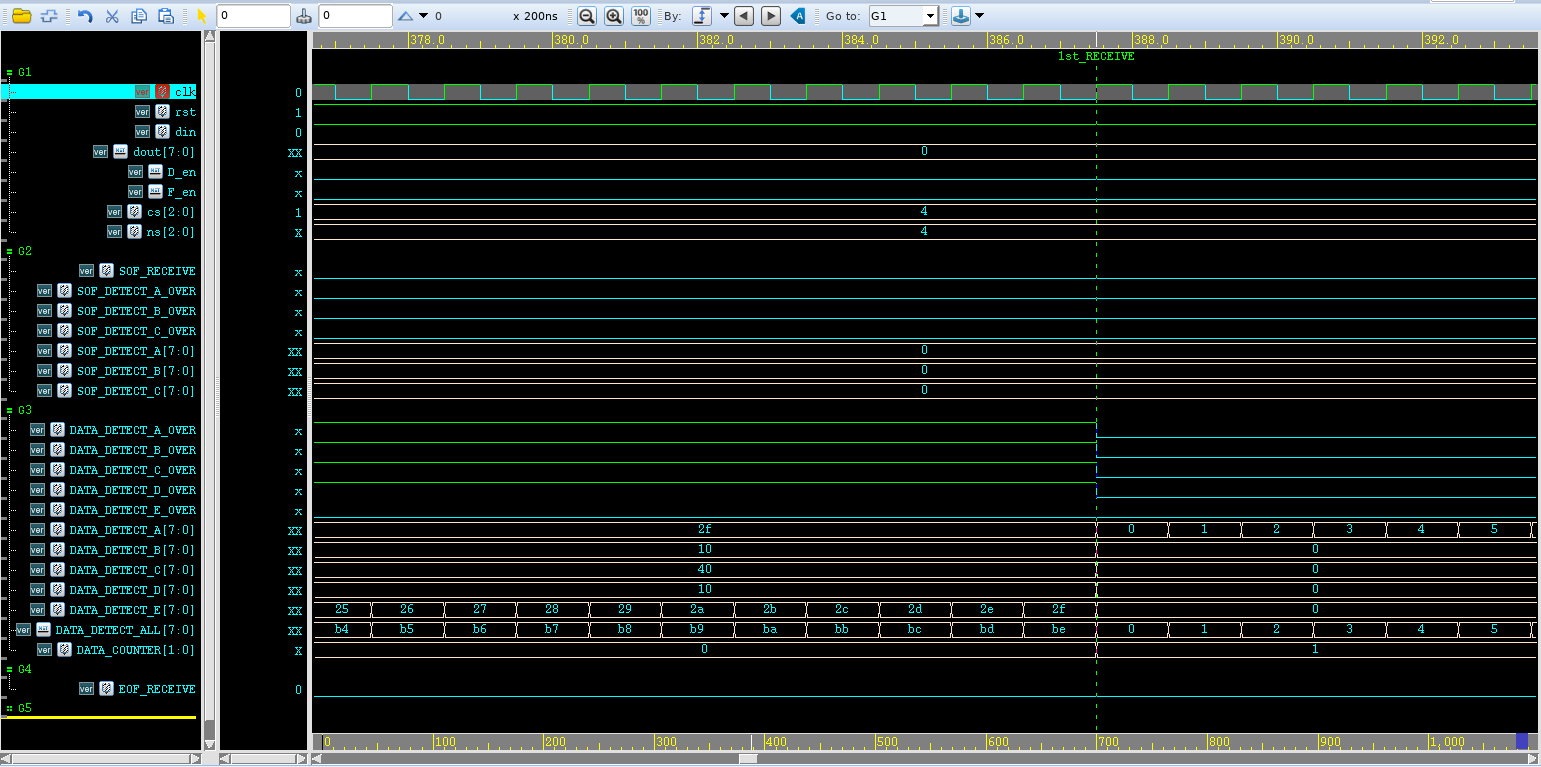Copy selected signals

pyautogui.click(x=139, y=16)
